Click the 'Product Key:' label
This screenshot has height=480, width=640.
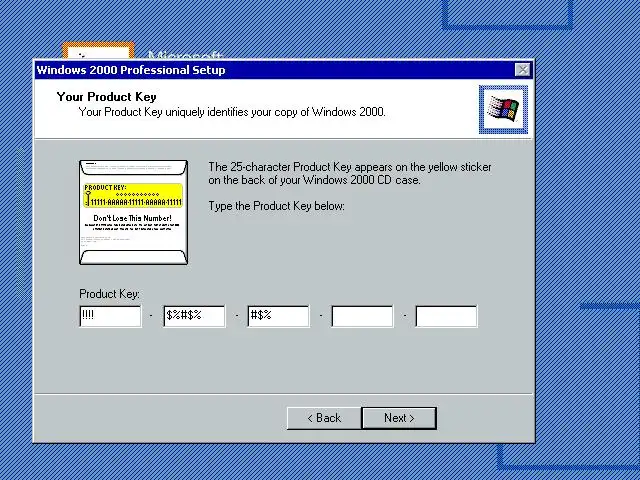[109, 294]
